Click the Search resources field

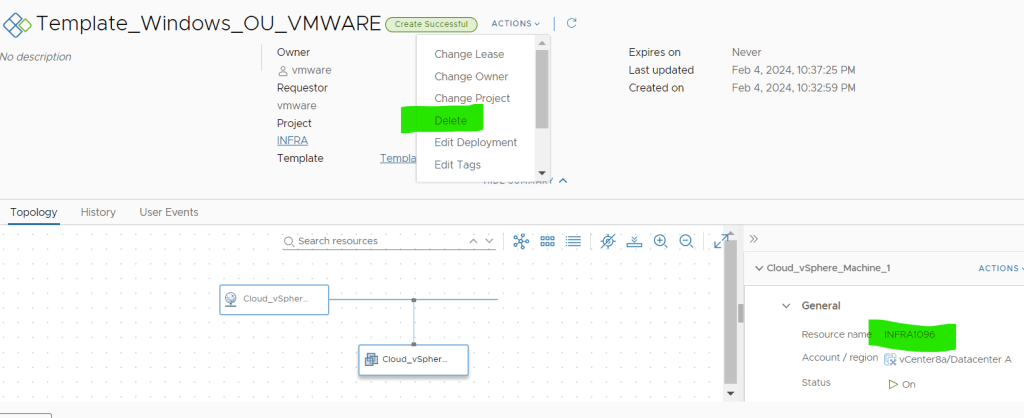pos(380,241)
